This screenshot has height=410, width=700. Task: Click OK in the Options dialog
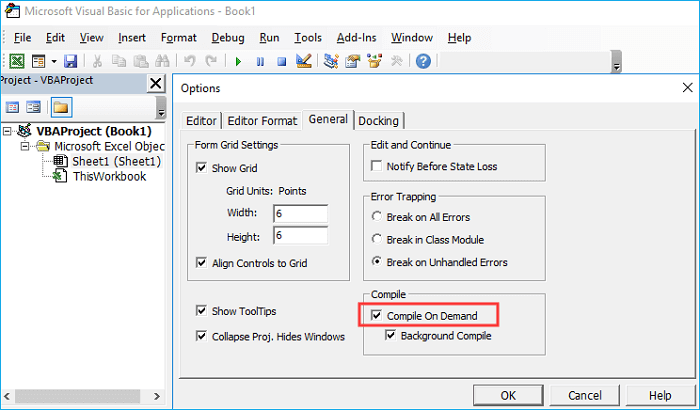(x=508, y=395)
